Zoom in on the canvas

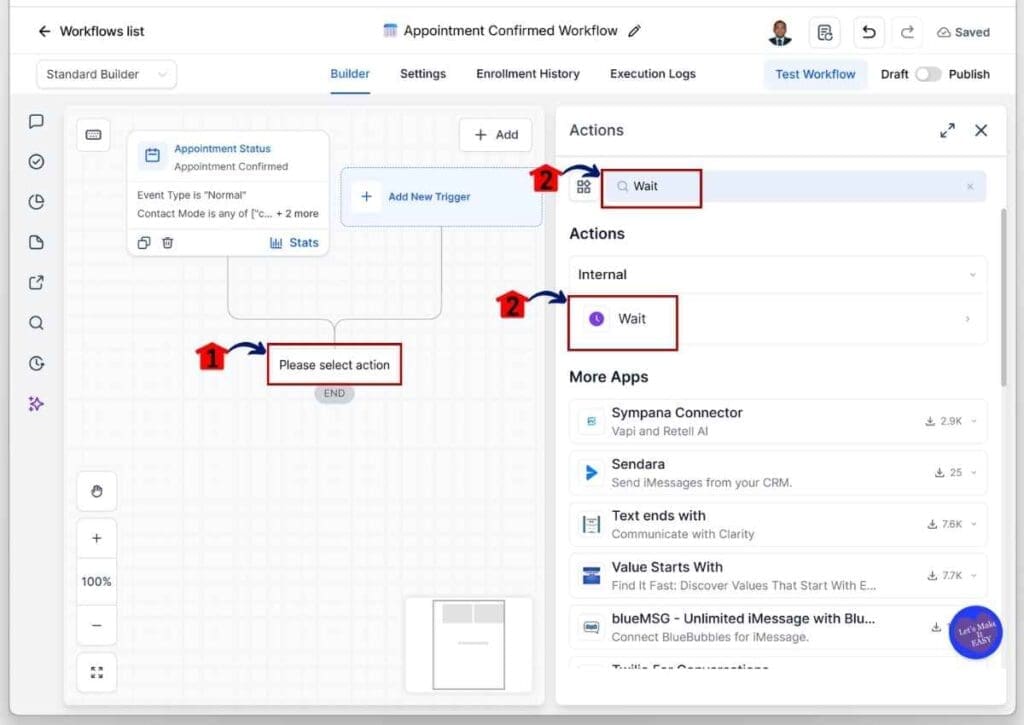[x=97, y=538]
